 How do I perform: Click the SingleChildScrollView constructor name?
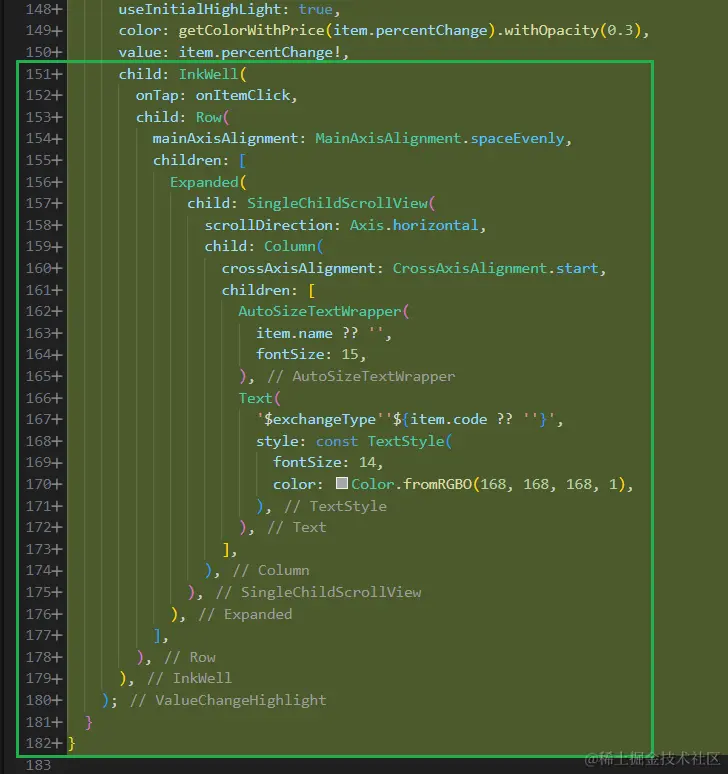click(337, 203)
